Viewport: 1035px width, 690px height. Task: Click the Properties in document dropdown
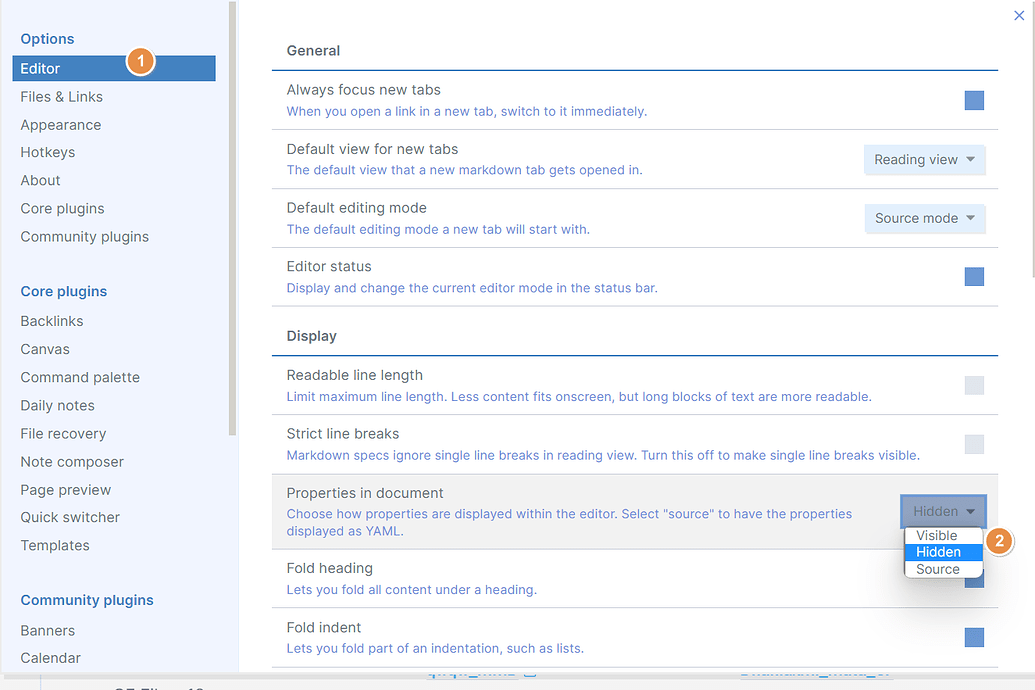943,511
